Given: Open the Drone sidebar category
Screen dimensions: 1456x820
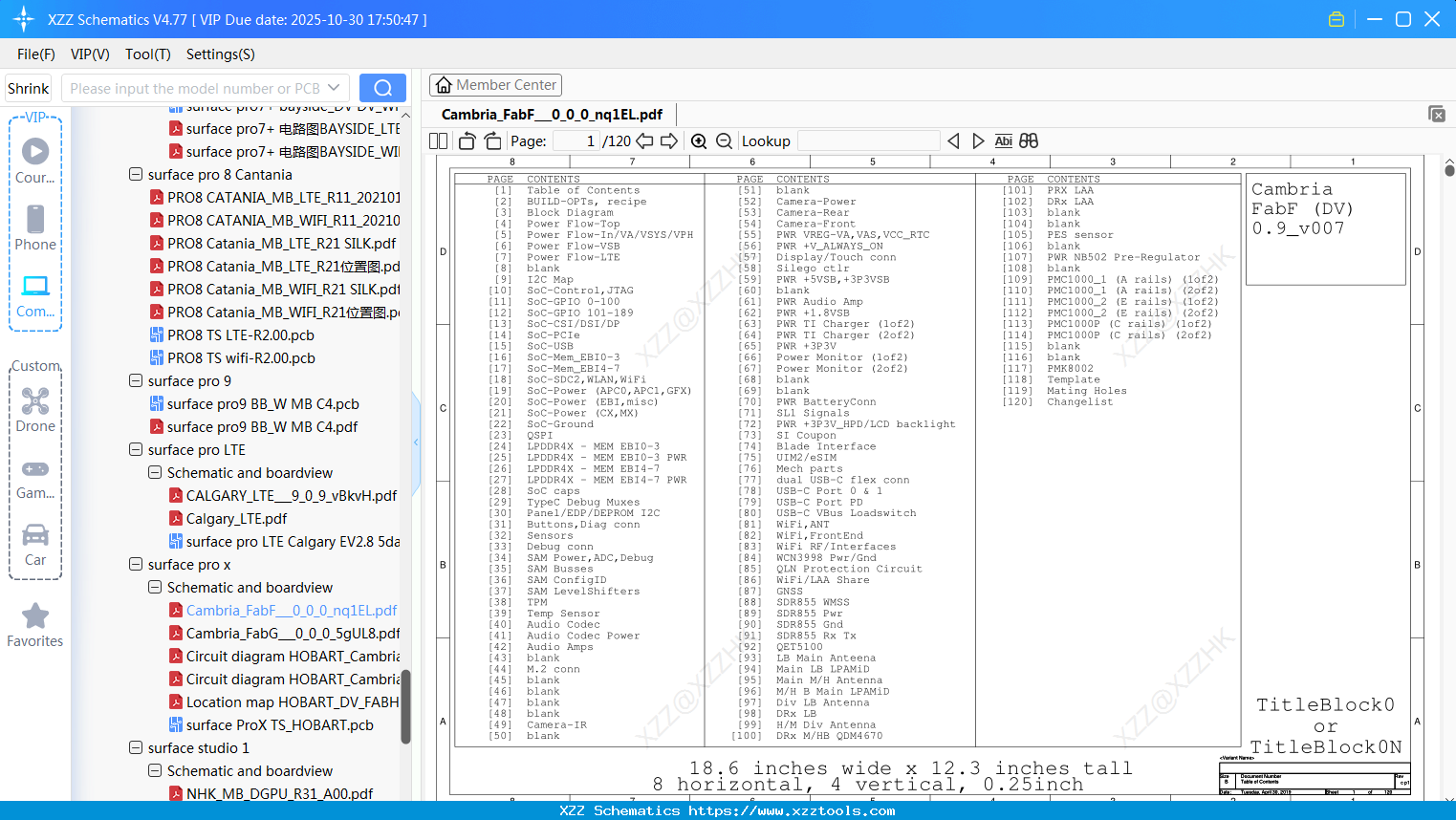Looking at the screenshot, I should coord(35,410).
